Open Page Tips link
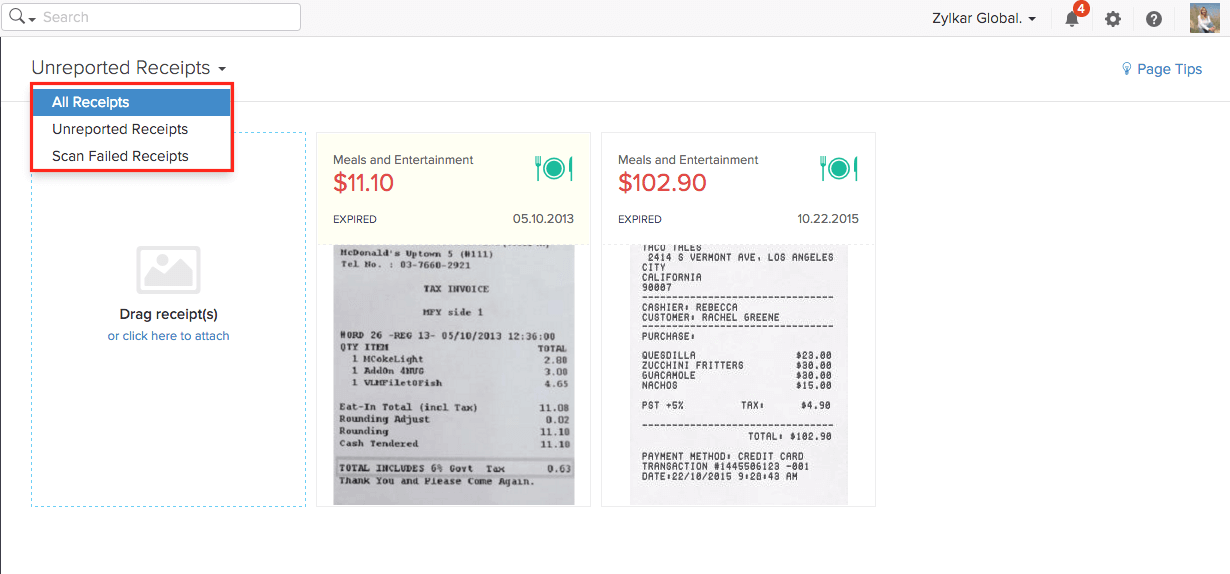 (1169, 69)
